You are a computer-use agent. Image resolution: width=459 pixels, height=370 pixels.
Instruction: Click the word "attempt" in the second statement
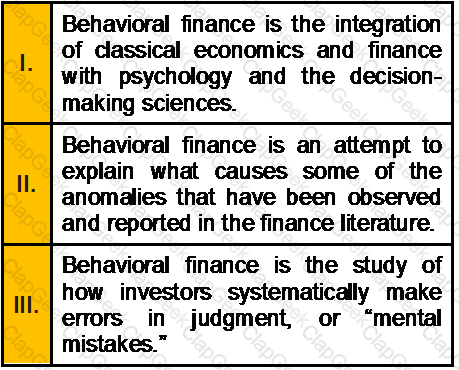pyautogui.click(x=372, y=147)
